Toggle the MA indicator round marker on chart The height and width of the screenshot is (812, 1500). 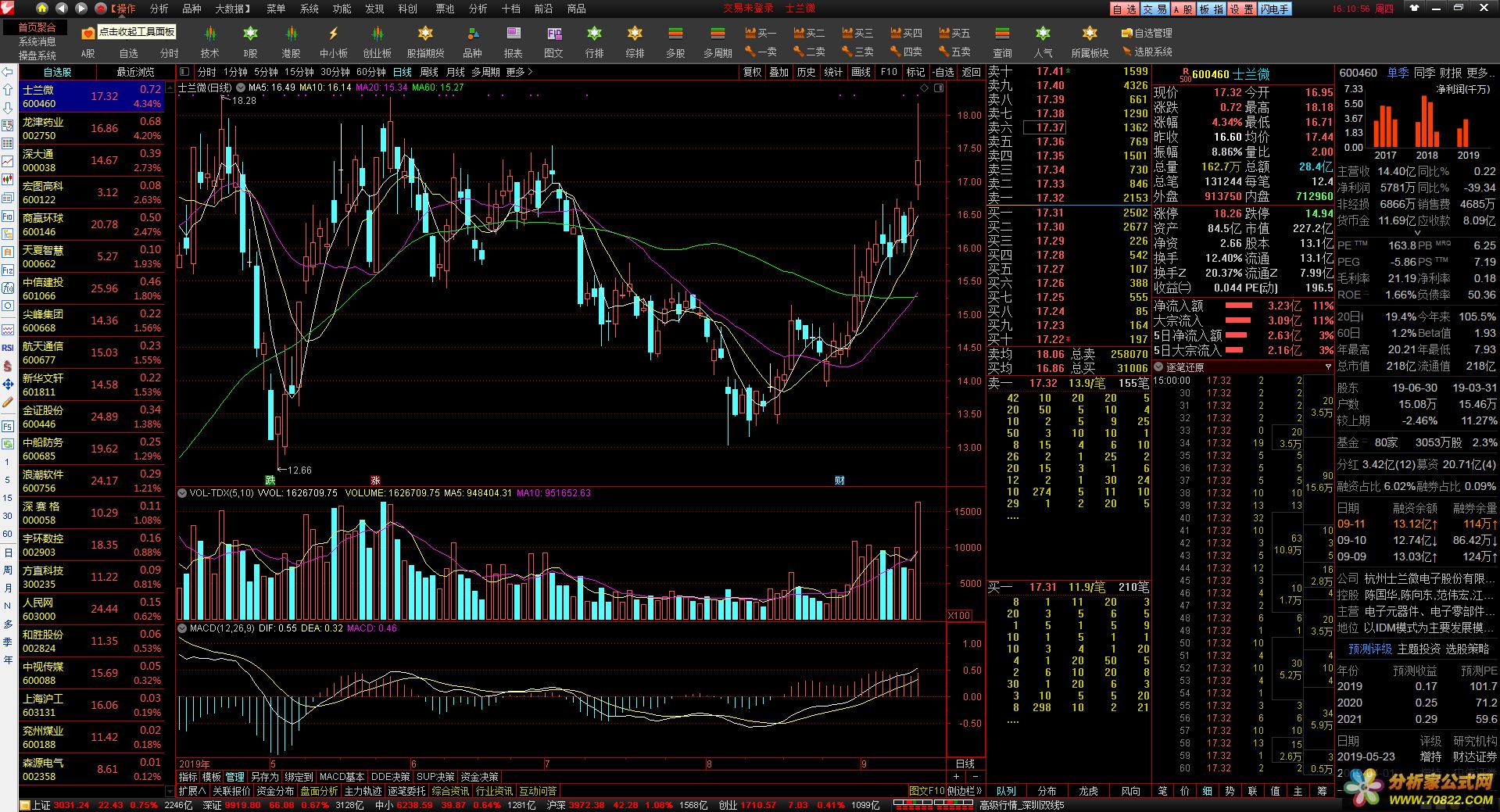pos(241,88)
